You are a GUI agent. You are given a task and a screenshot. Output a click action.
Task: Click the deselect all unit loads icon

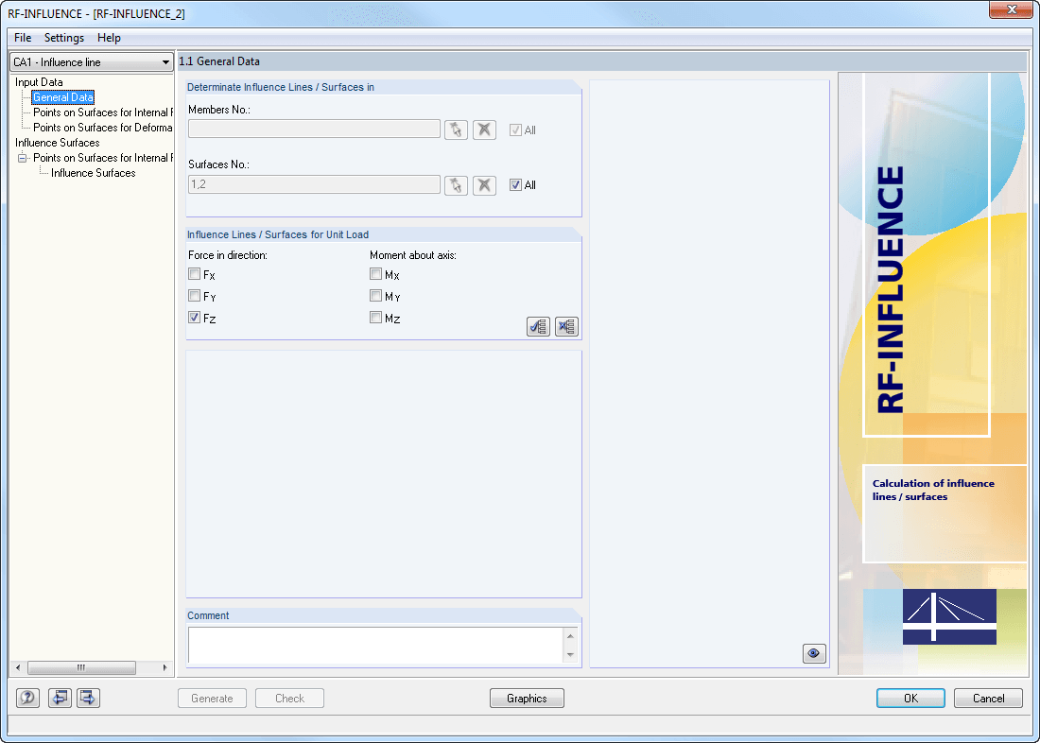[x=566, y=326]
